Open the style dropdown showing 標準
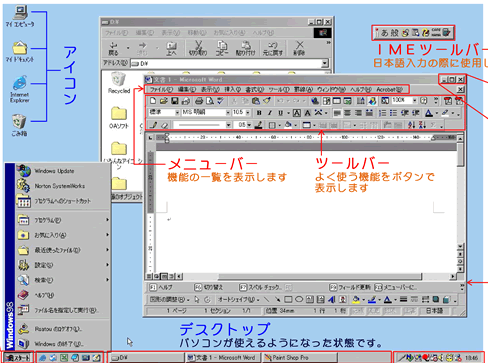Screen dimensions: 488x363 click(x=177, y=113)
